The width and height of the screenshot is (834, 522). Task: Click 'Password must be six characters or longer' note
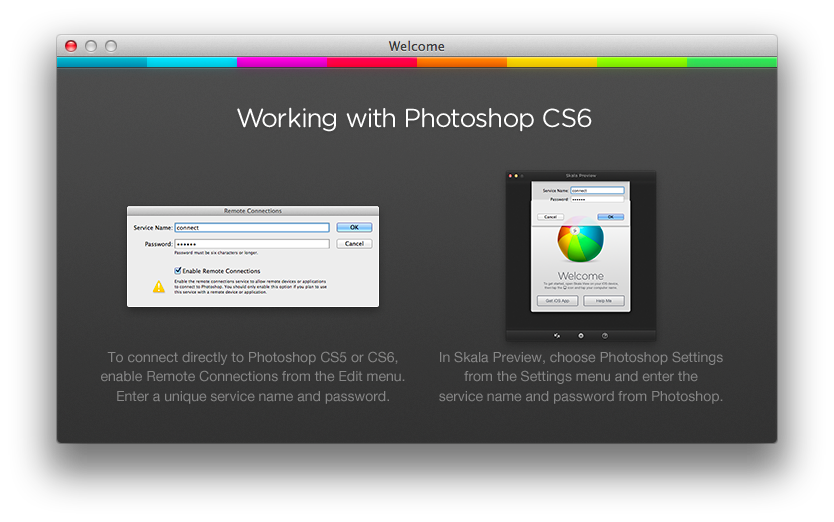216,253
